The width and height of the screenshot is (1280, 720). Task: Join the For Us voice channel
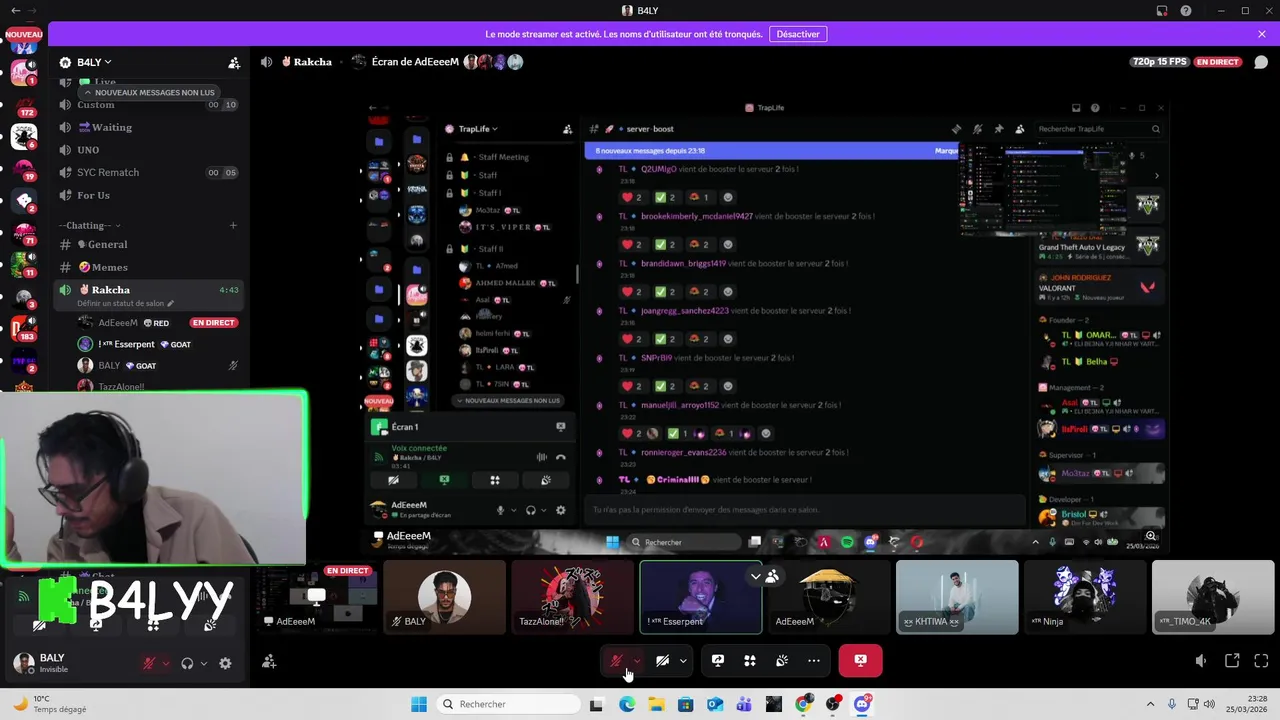tap(149, 195)
